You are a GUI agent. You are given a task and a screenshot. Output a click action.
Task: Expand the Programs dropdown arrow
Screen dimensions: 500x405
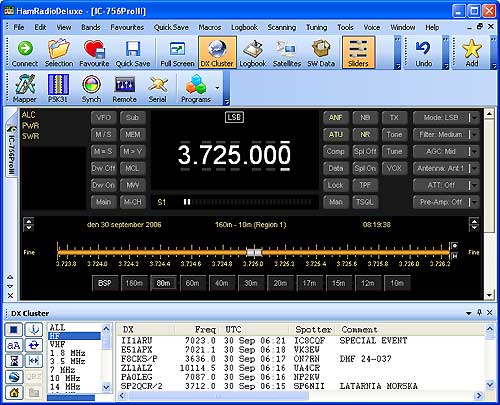217,88
